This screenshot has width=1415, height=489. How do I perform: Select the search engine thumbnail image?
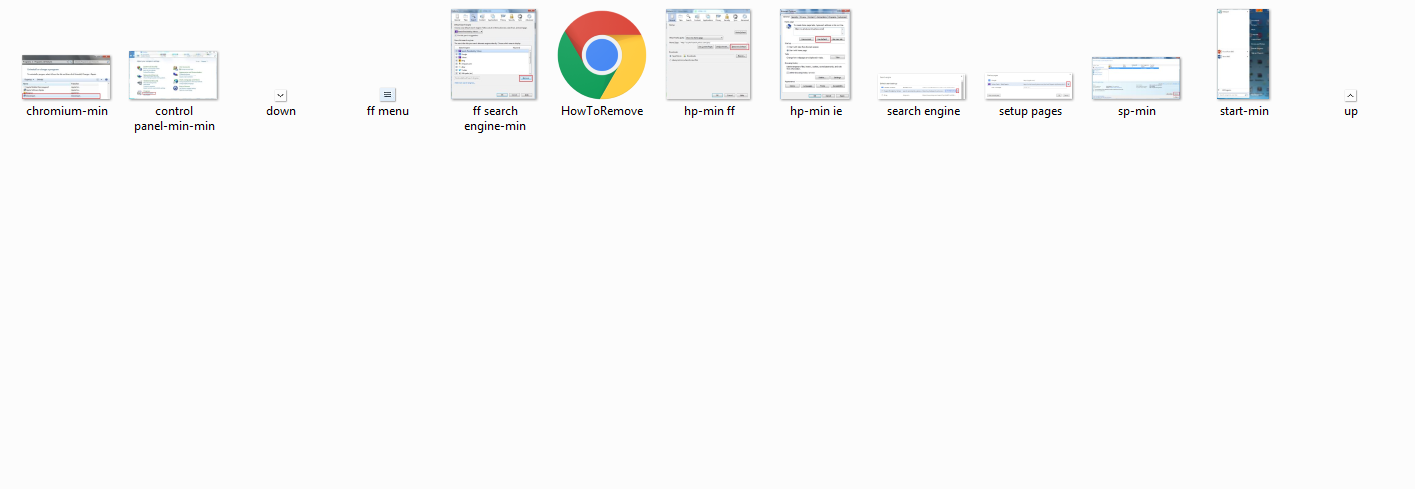coord(922,86)
